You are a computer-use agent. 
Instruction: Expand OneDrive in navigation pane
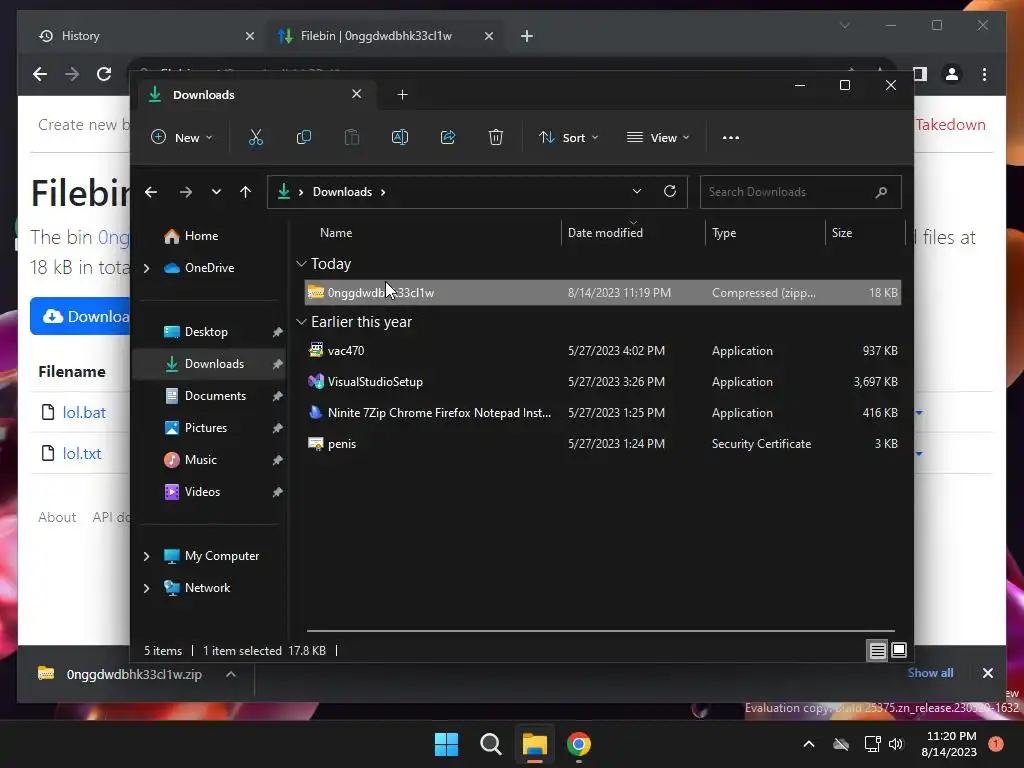(147, 268)
